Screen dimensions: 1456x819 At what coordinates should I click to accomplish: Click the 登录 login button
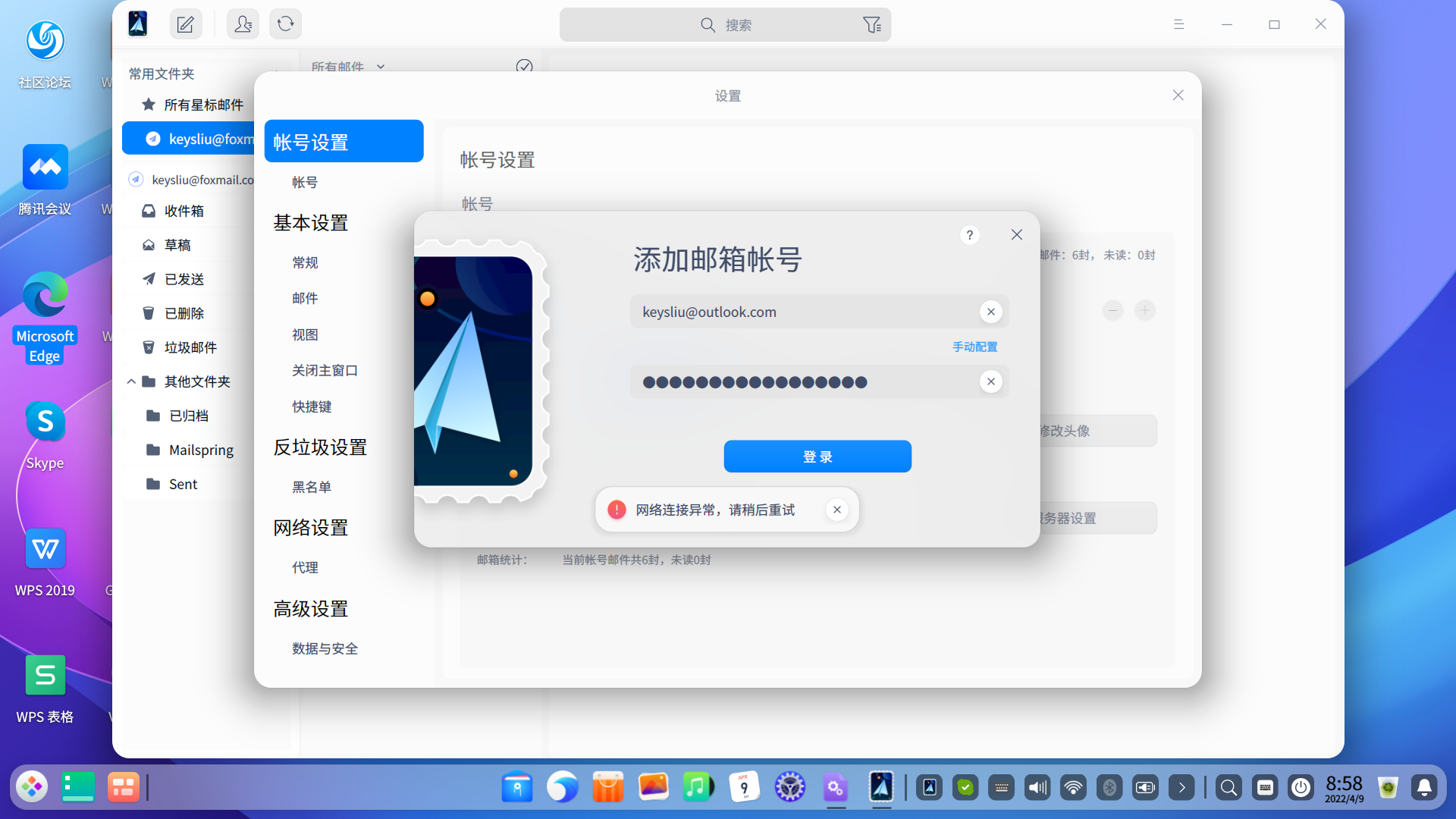pos(817,456)
